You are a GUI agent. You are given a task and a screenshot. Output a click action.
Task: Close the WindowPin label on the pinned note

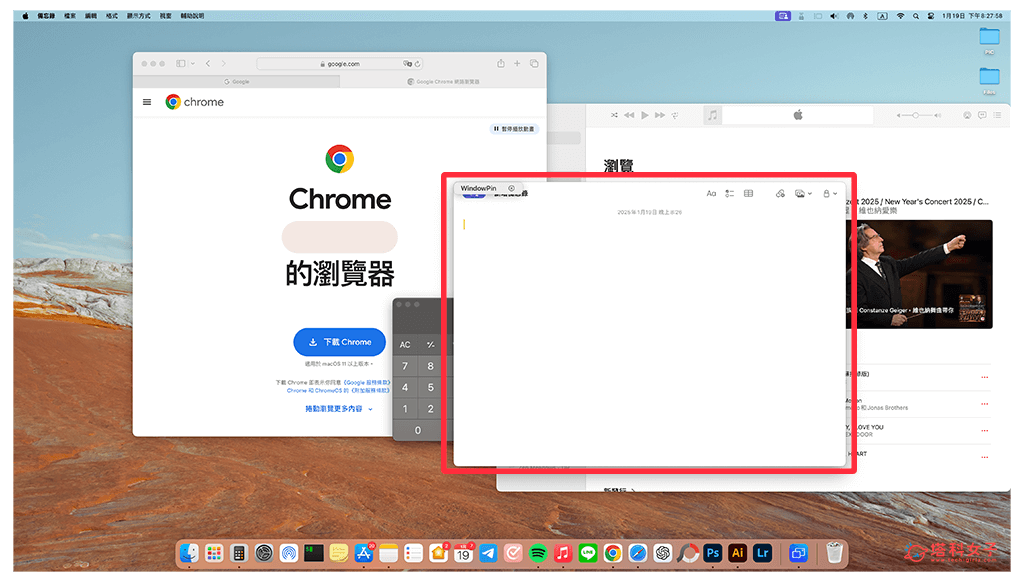pos(511,188)
